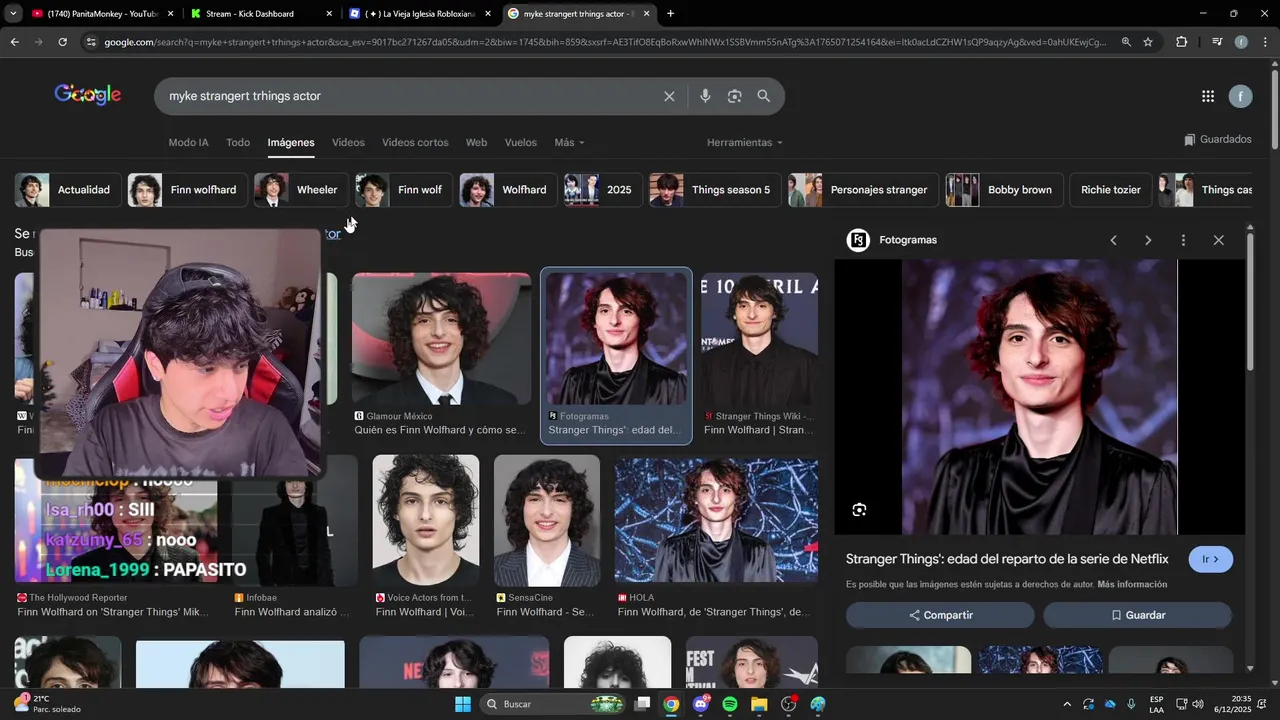Image resolution: width=1280 pixels, height=720 pixels.
Task: Filter by the Personajes stranger chip
Action: click(x=863, y=190)
